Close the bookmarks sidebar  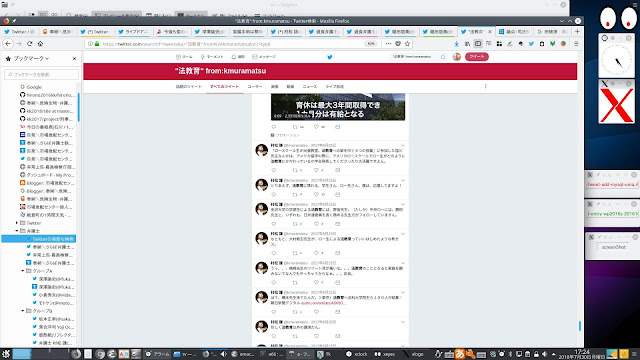pyautogui.click(x=74, y=59)
